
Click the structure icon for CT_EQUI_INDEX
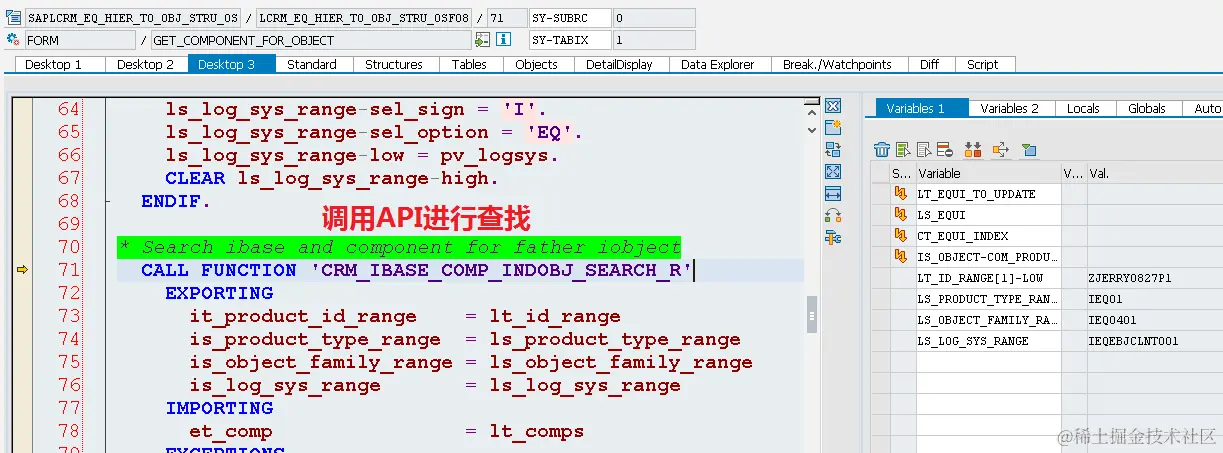coord(899,236)
